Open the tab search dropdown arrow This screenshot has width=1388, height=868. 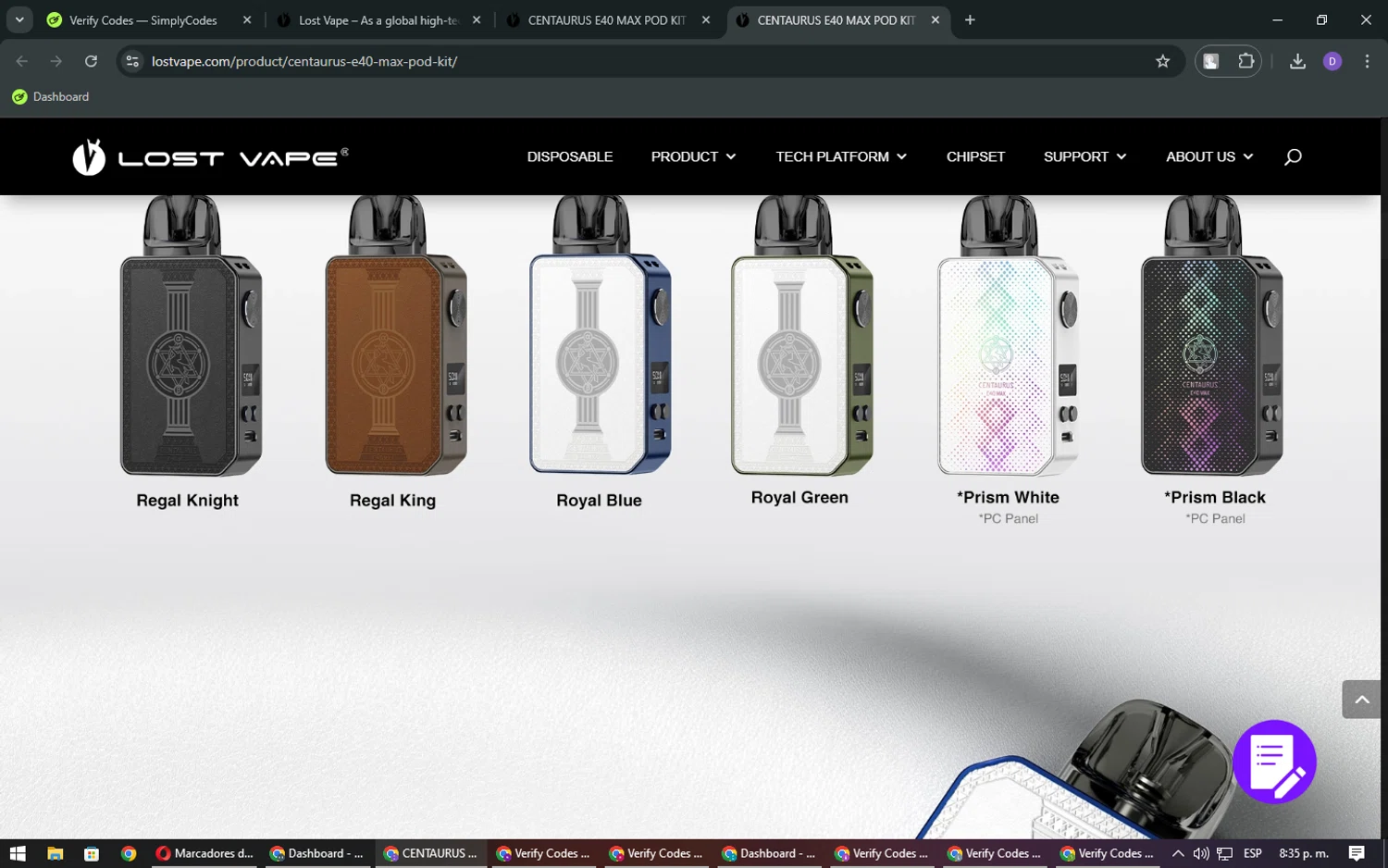point(19,19)
